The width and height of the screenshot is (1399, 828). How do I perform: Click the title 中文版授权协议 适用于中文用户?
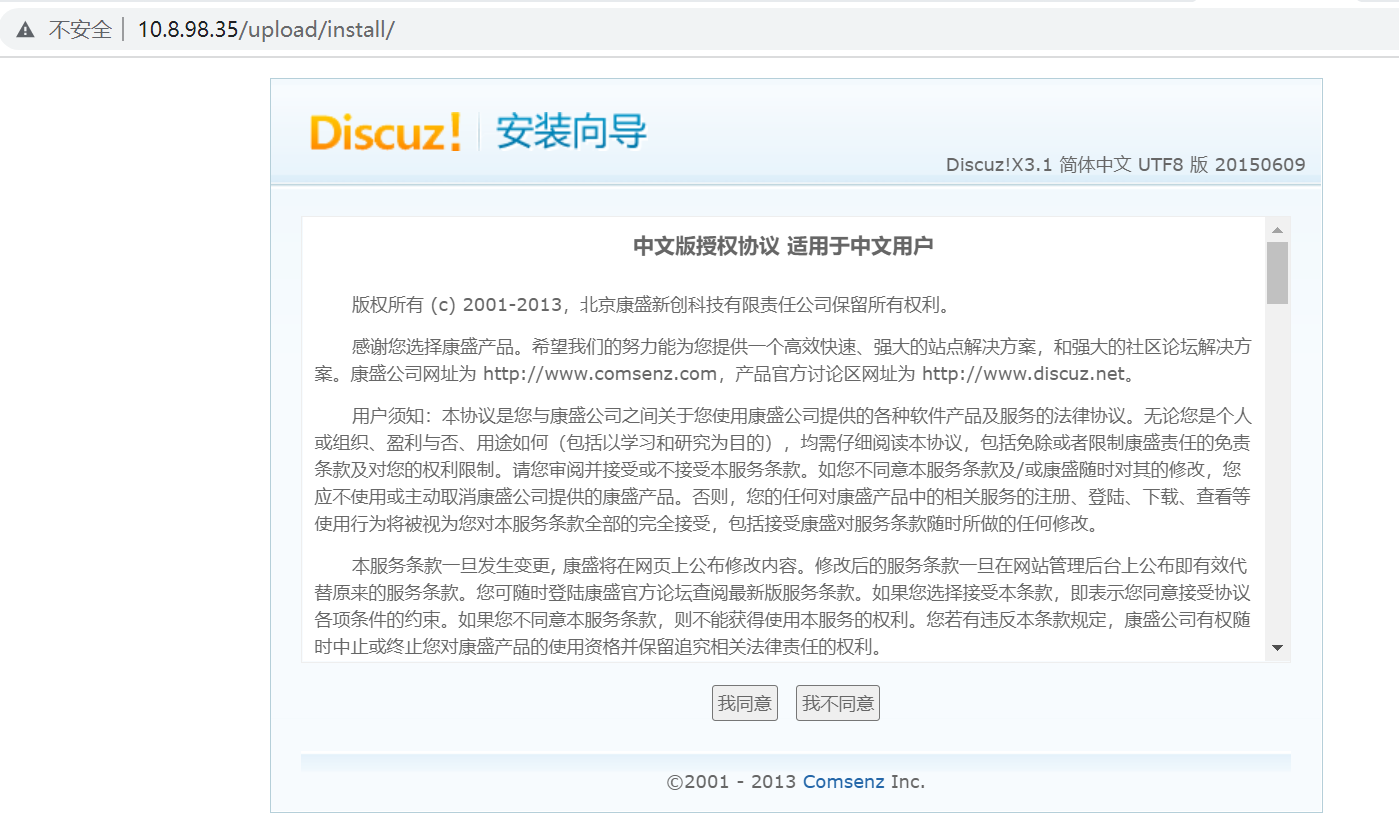(x=783, y=246)
